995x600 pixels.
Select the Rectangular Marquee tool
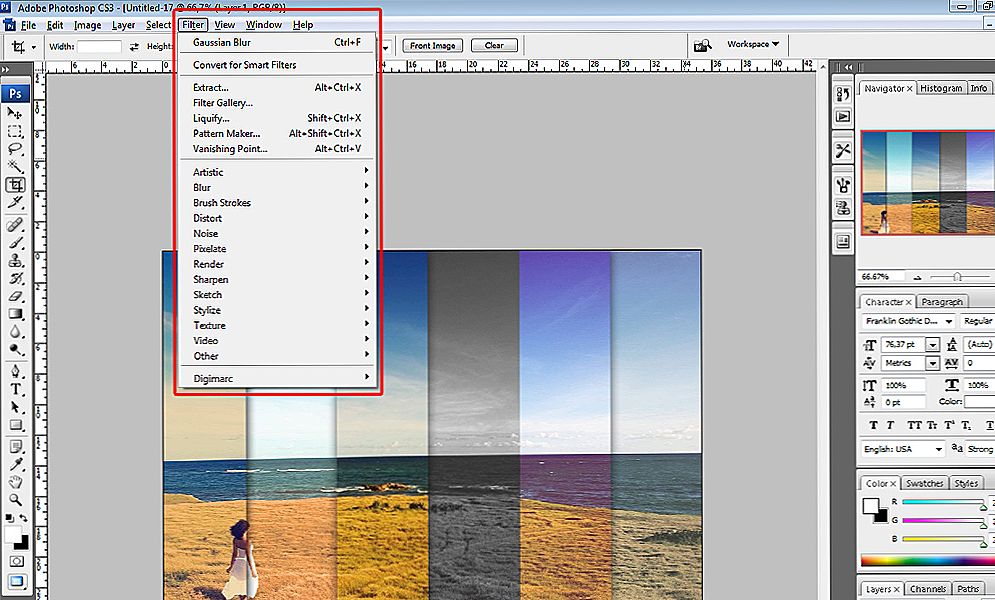click(x=15, y=131)
